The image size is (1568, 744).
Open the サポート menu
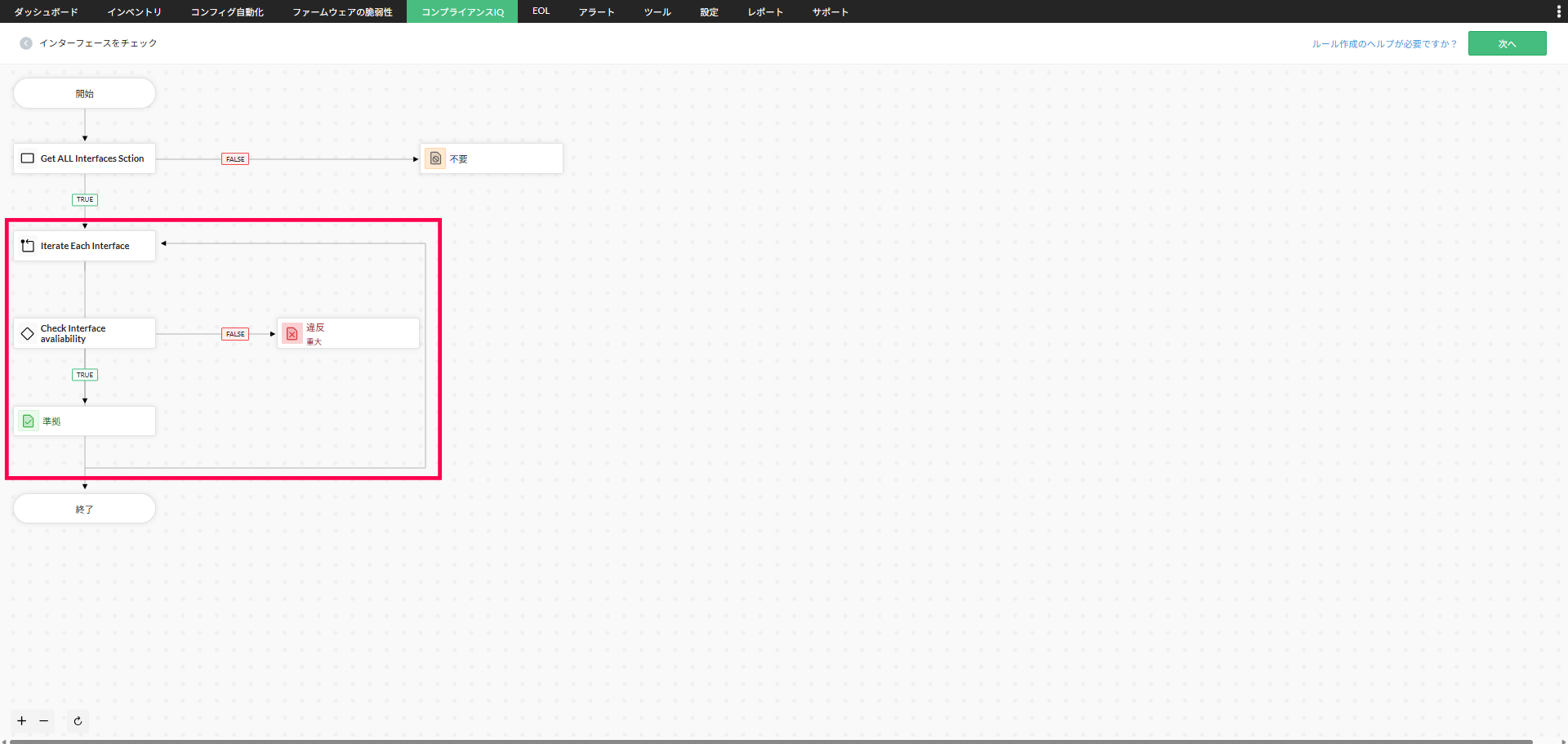[831, 11]
